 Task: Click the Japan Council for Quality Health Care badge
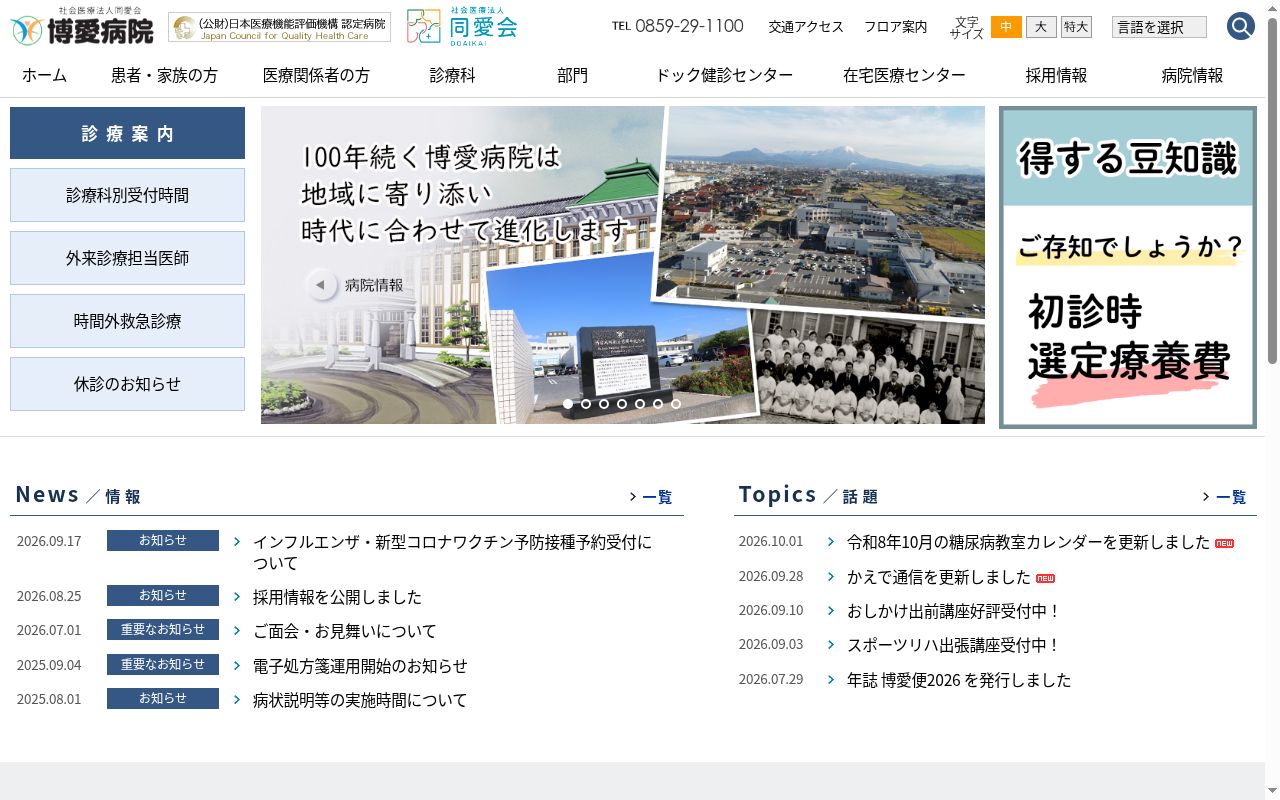(x=279, y=27)
